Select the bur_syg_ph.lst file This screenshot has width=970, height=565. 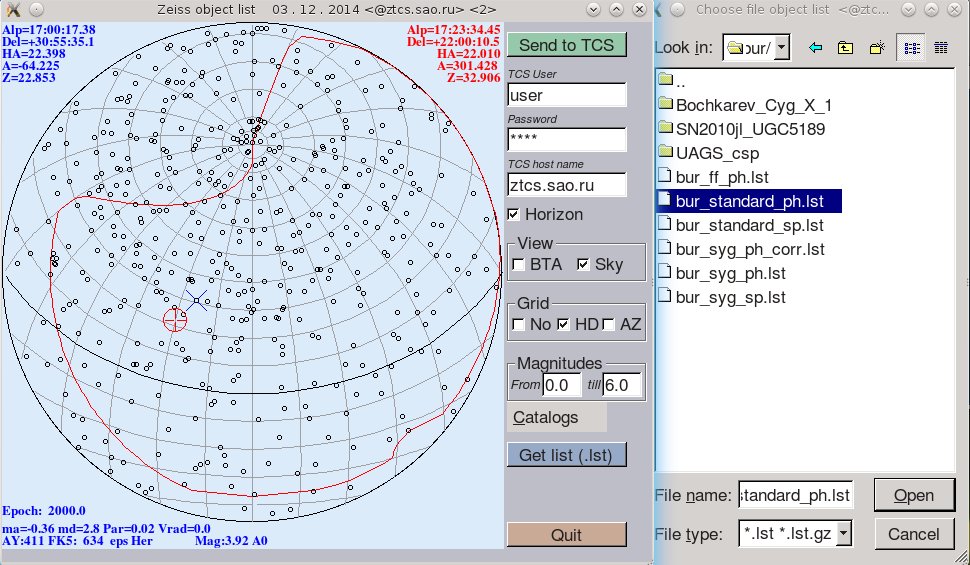(722, 274)
